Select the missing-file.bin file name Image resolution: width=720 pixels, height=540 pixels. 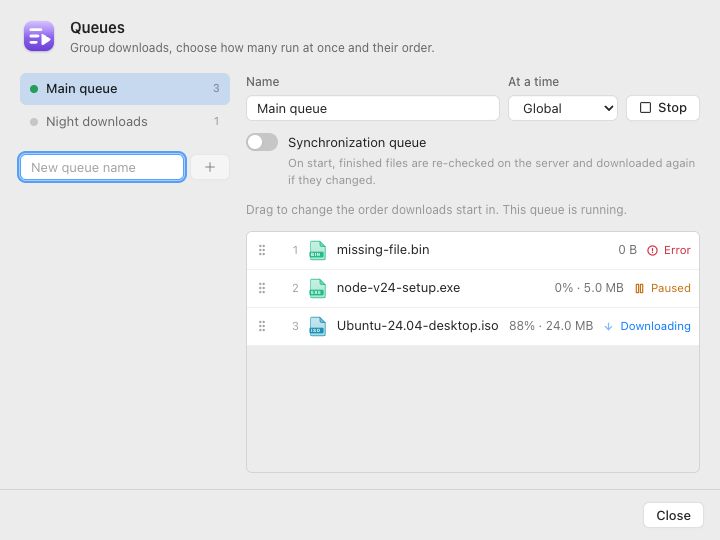[x=383, y=250]
